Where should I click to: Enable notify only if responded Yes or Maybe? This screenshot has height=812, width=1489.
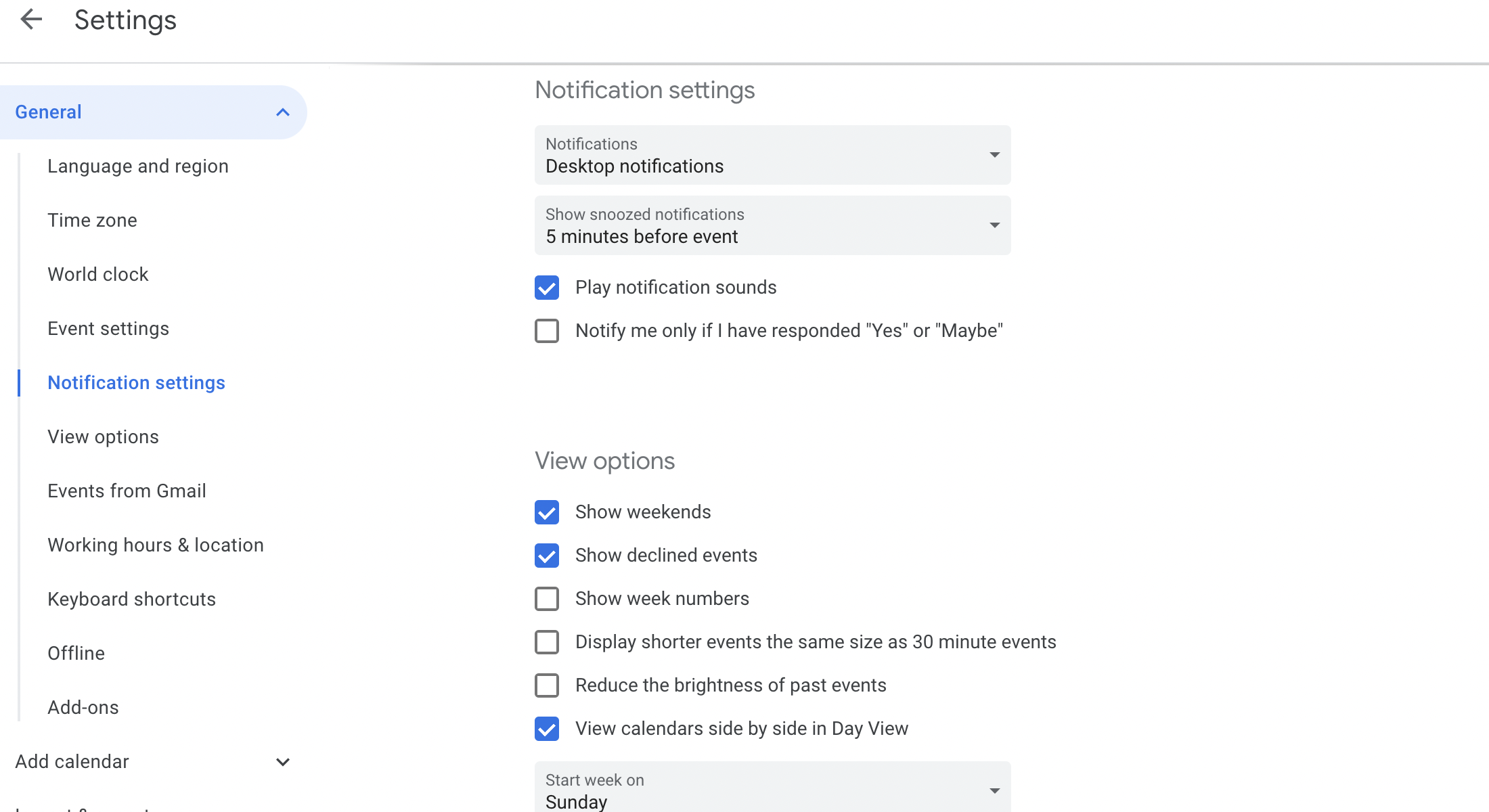pos(547,331)
